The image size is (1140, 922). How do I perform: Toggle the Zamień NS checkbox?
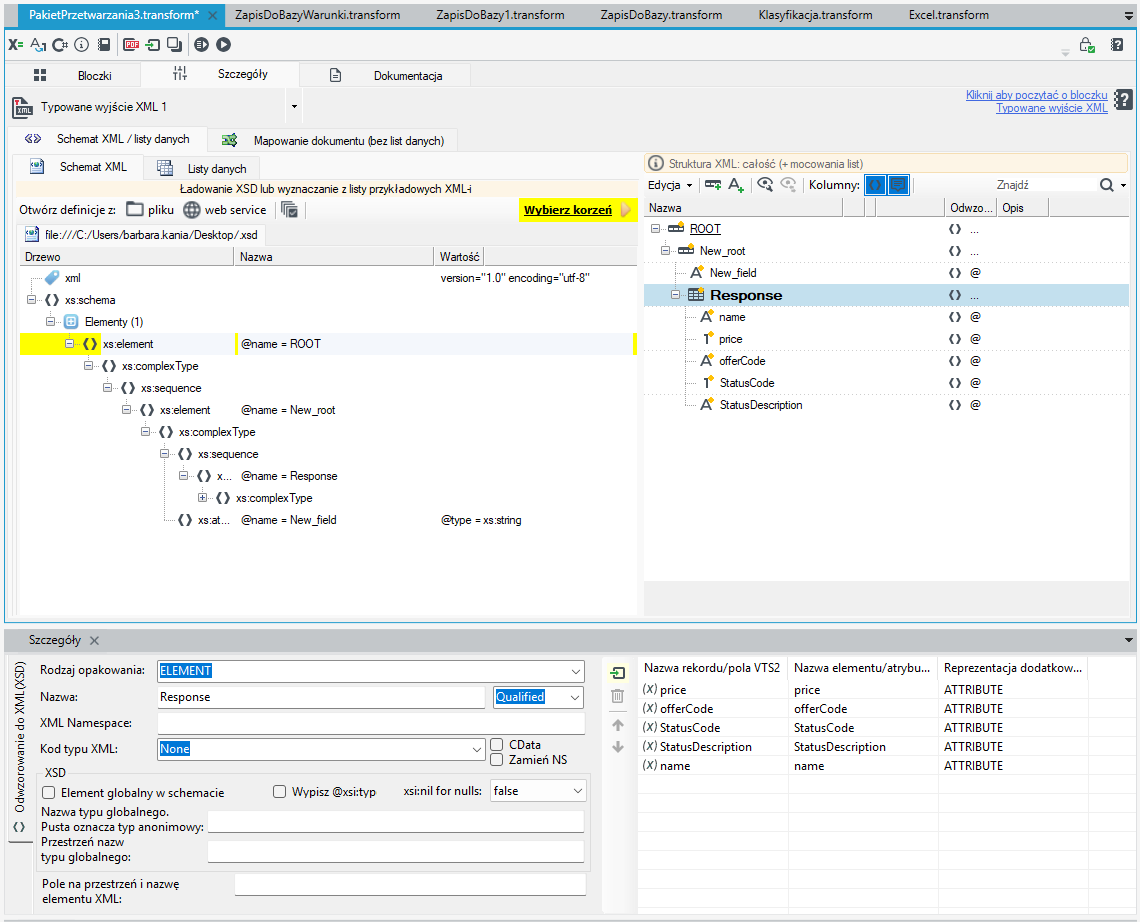497,760
